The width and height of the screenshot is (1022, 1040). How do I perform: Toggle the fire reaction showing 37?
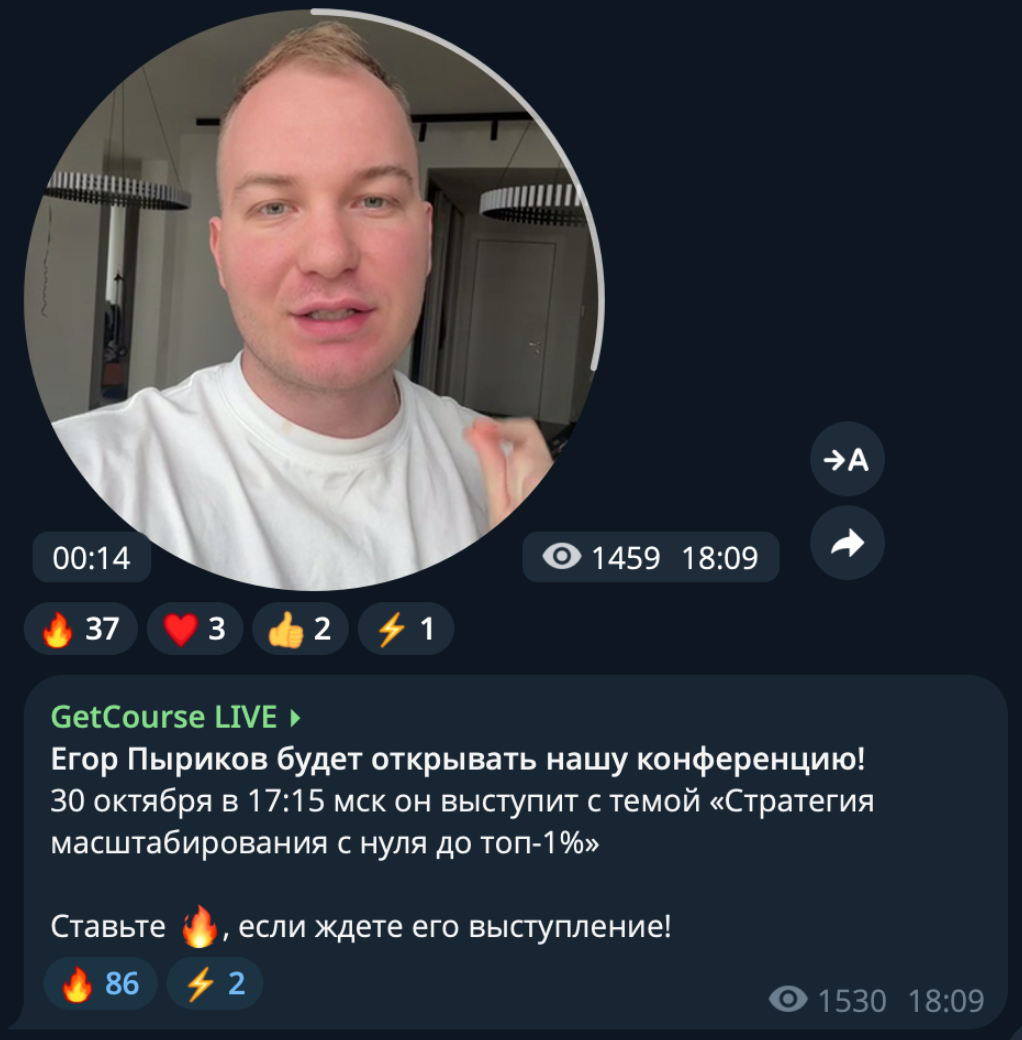(81, 628)
